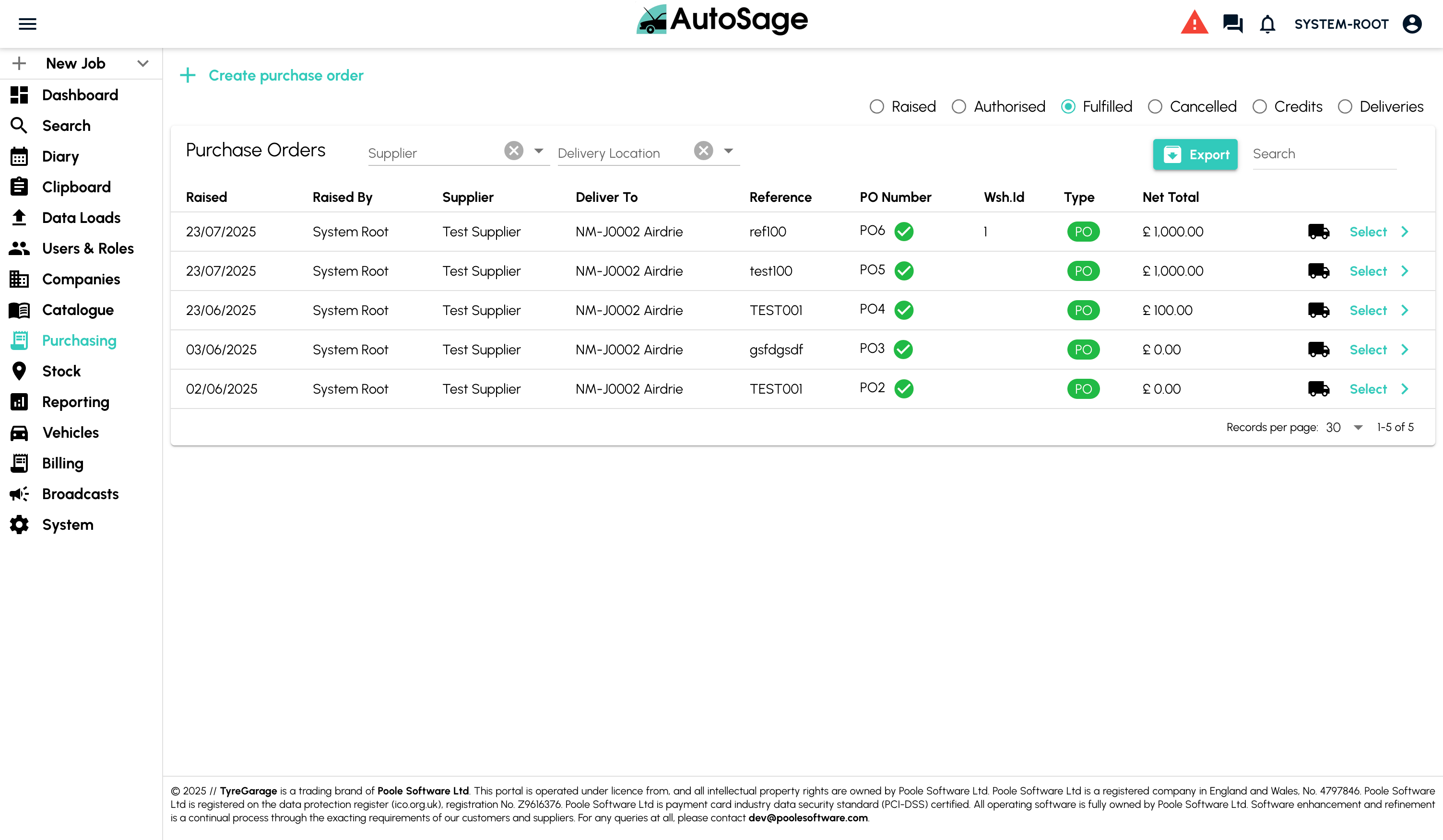1443x840 pixels.
Task: Open the user account profile icon
Action: click(1413, 24)
